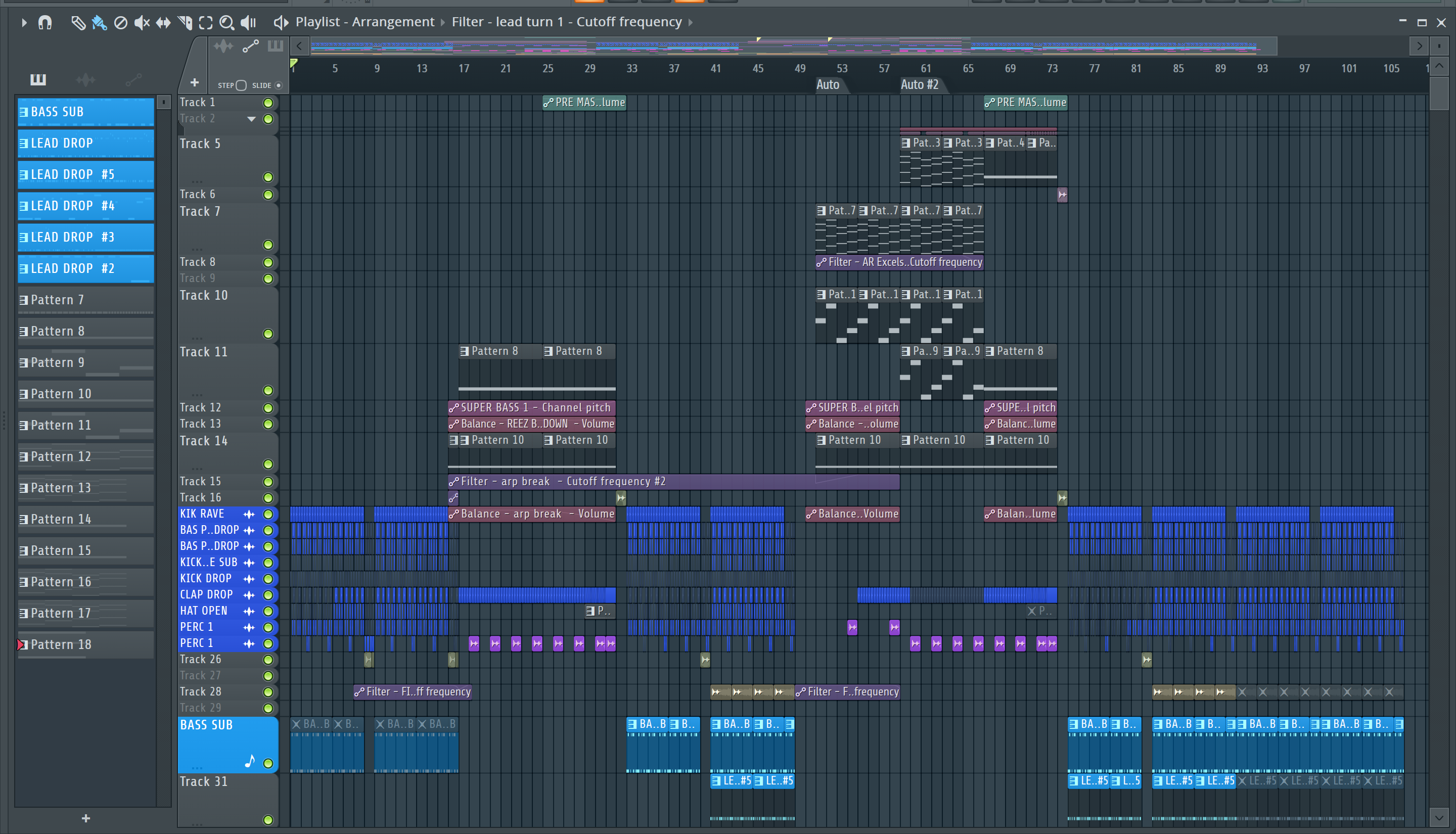Show audio clips in the picker panel

(x=85, y=79)
